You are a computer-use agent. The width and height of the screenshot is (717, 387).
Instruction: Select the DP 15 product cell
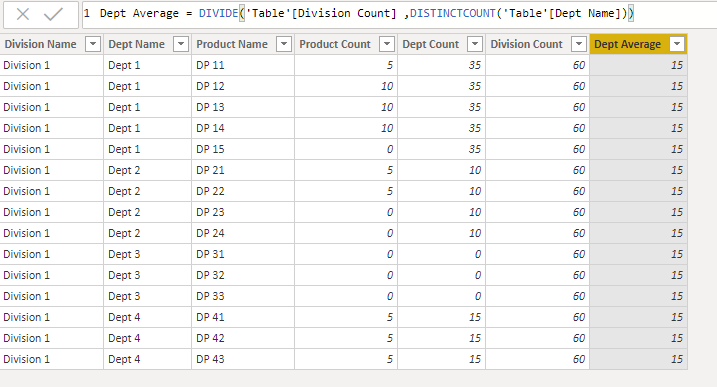(243, 149)
